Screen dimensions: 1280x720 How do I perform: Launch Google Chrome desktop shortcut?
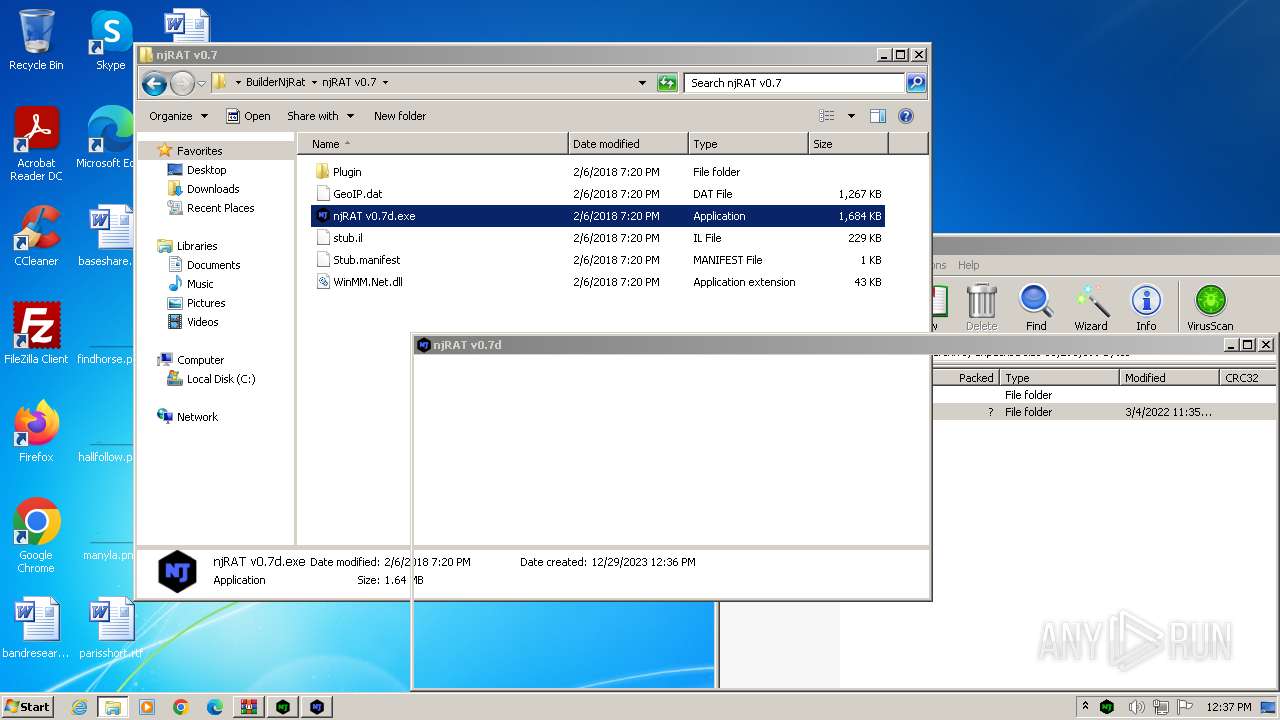(36, 536)
